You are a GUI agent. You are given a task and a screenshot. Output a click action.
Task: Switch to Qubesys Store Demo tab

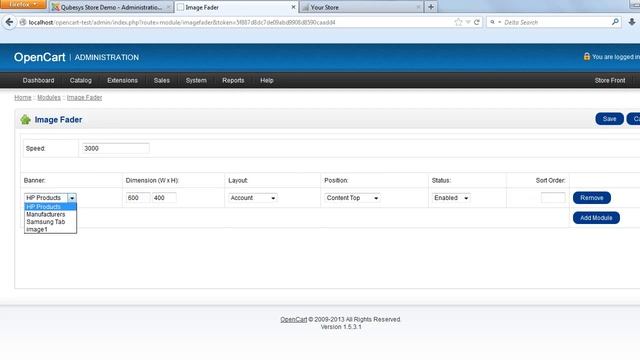[x=111, y=7]
